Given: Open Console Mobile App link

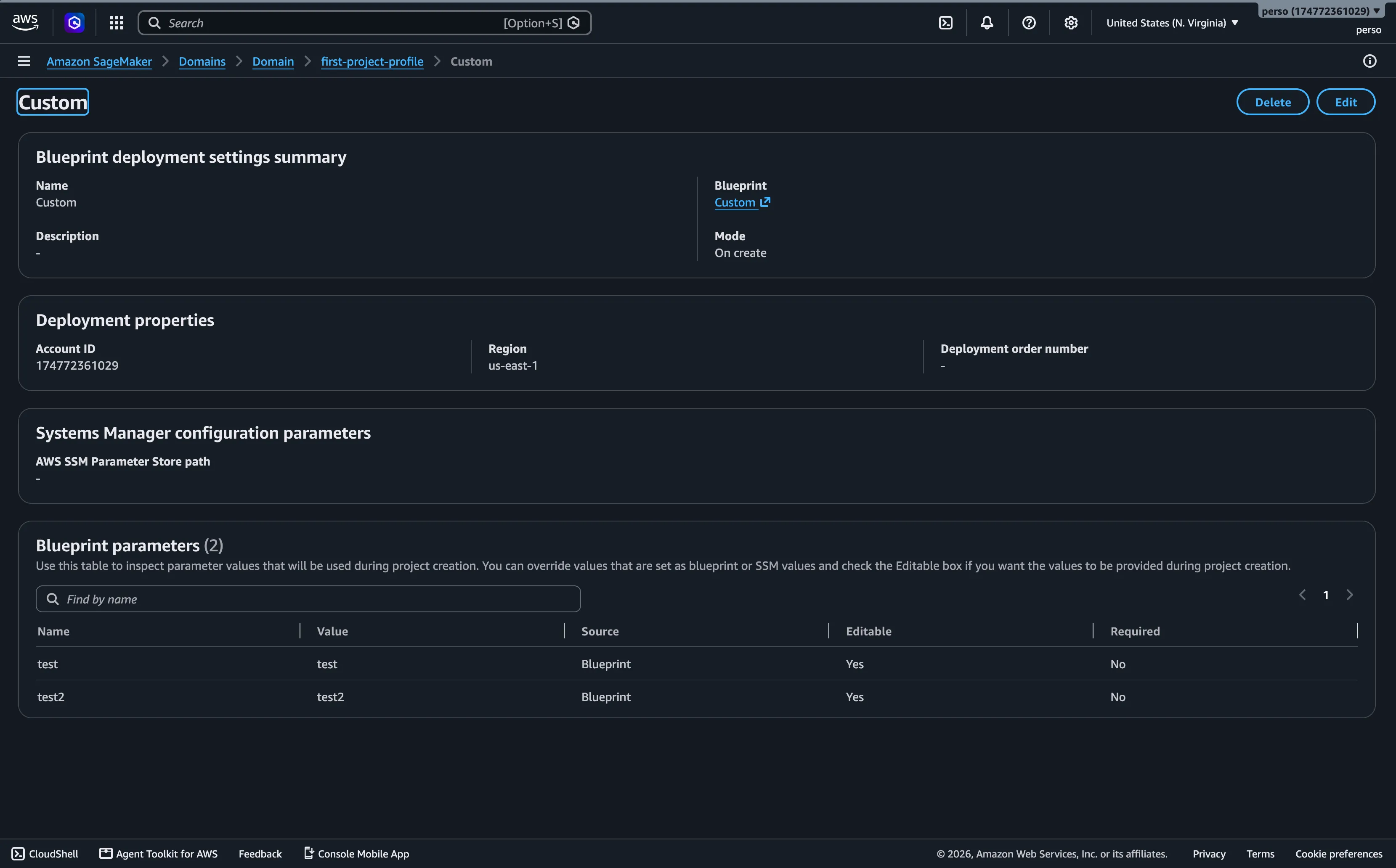Looking at the screenshot, I should tap(357, 854).
